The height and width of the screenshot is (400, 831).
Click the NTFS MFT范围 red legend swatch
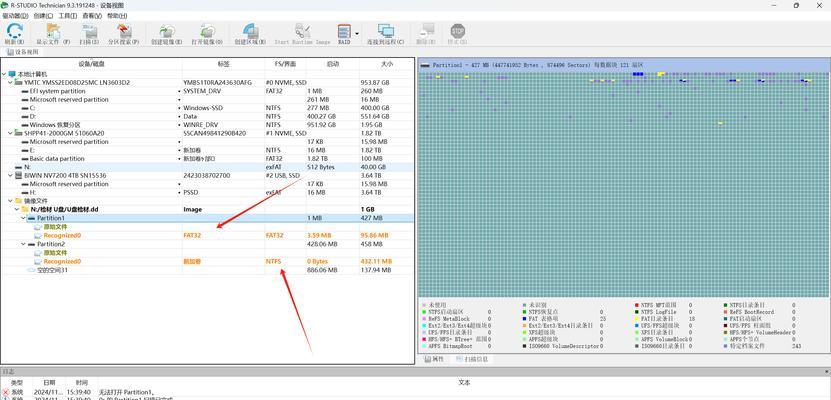tap(637, 305)
